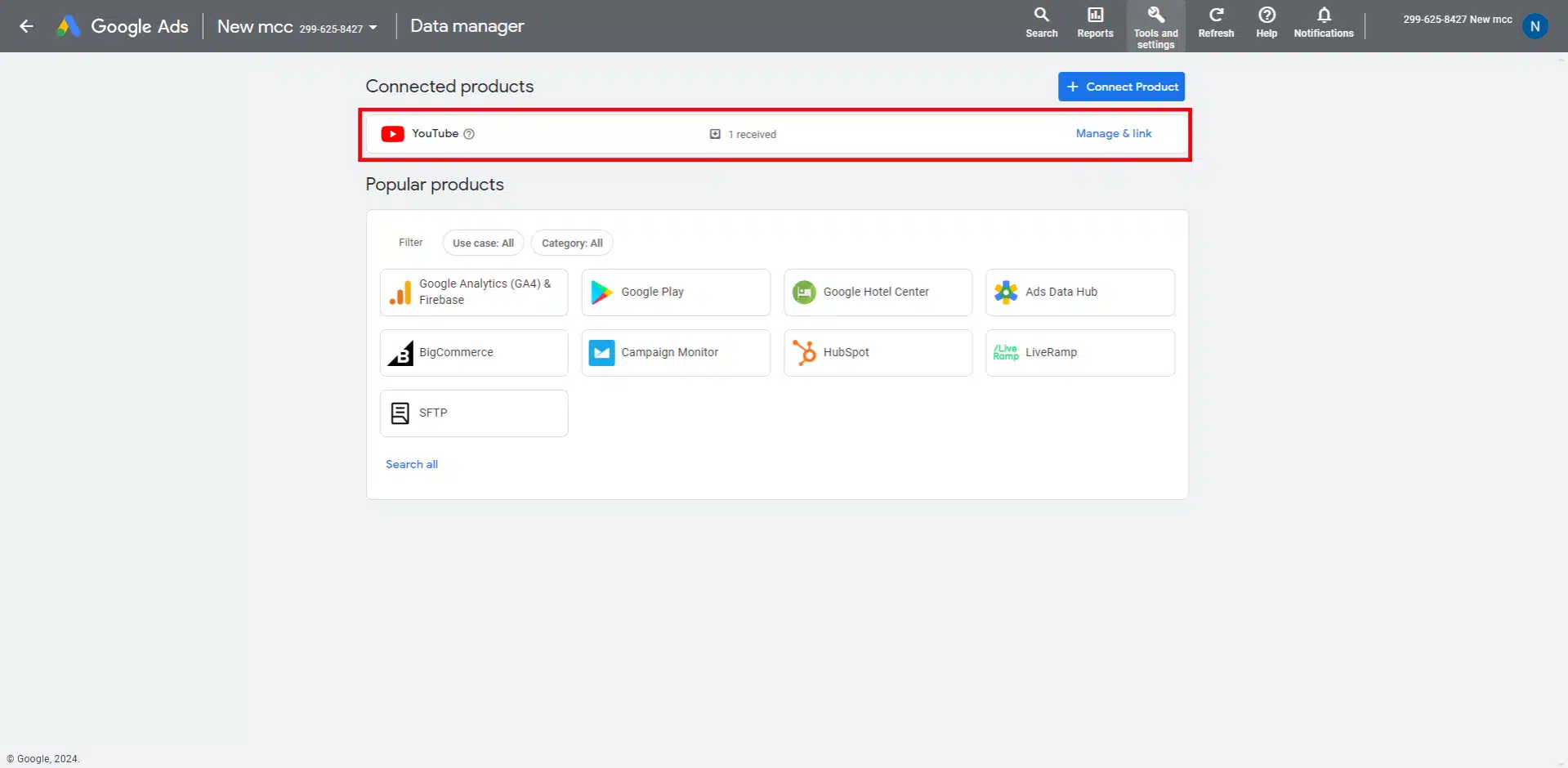
Task: Click the account avatar N
Action: point(1534,26)
